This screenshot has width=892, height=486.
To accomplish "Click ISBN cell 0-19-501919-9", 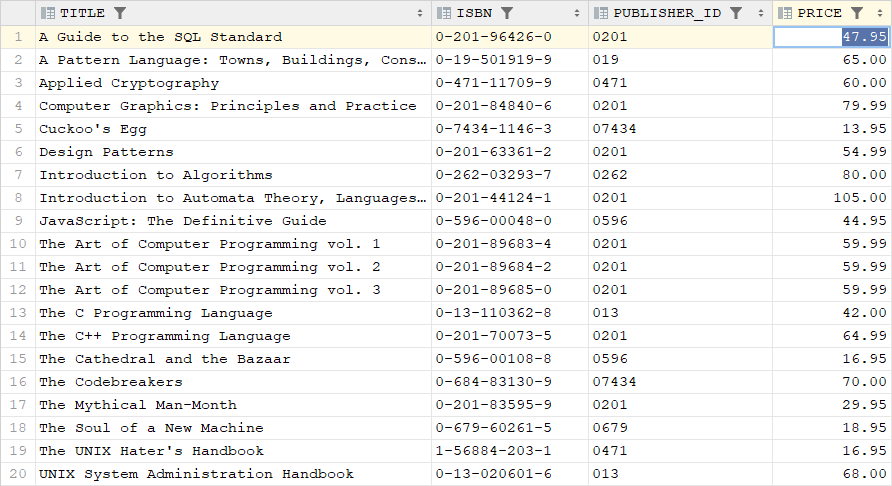I will click(510, 60).
